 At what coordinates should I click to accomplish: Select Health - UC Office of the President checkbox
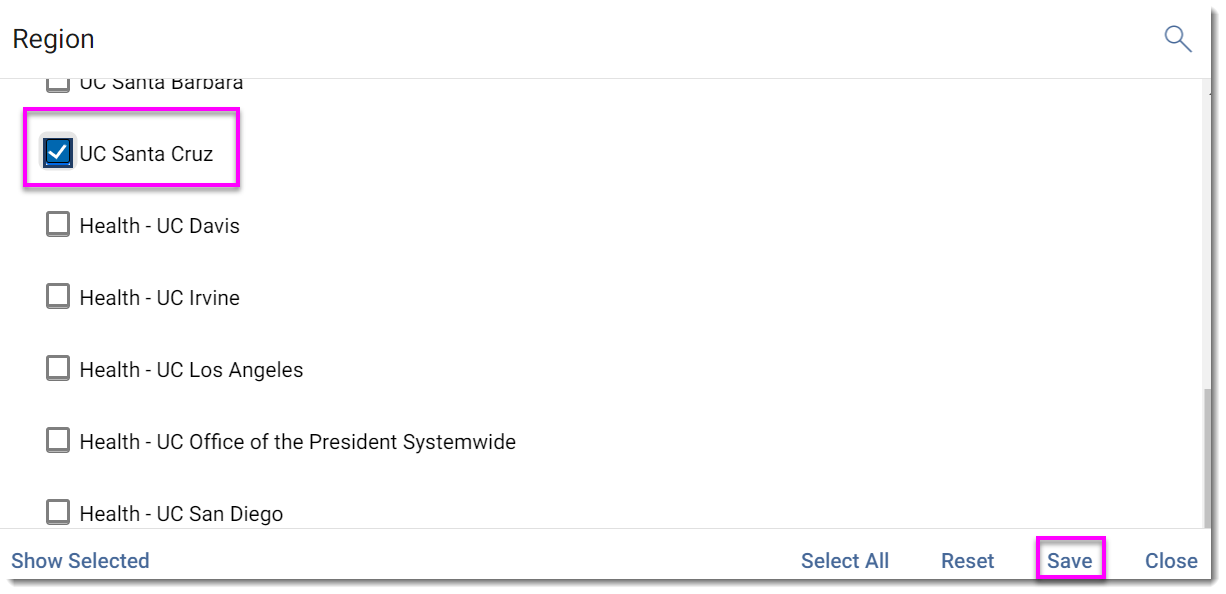click(x=58, y=441)
